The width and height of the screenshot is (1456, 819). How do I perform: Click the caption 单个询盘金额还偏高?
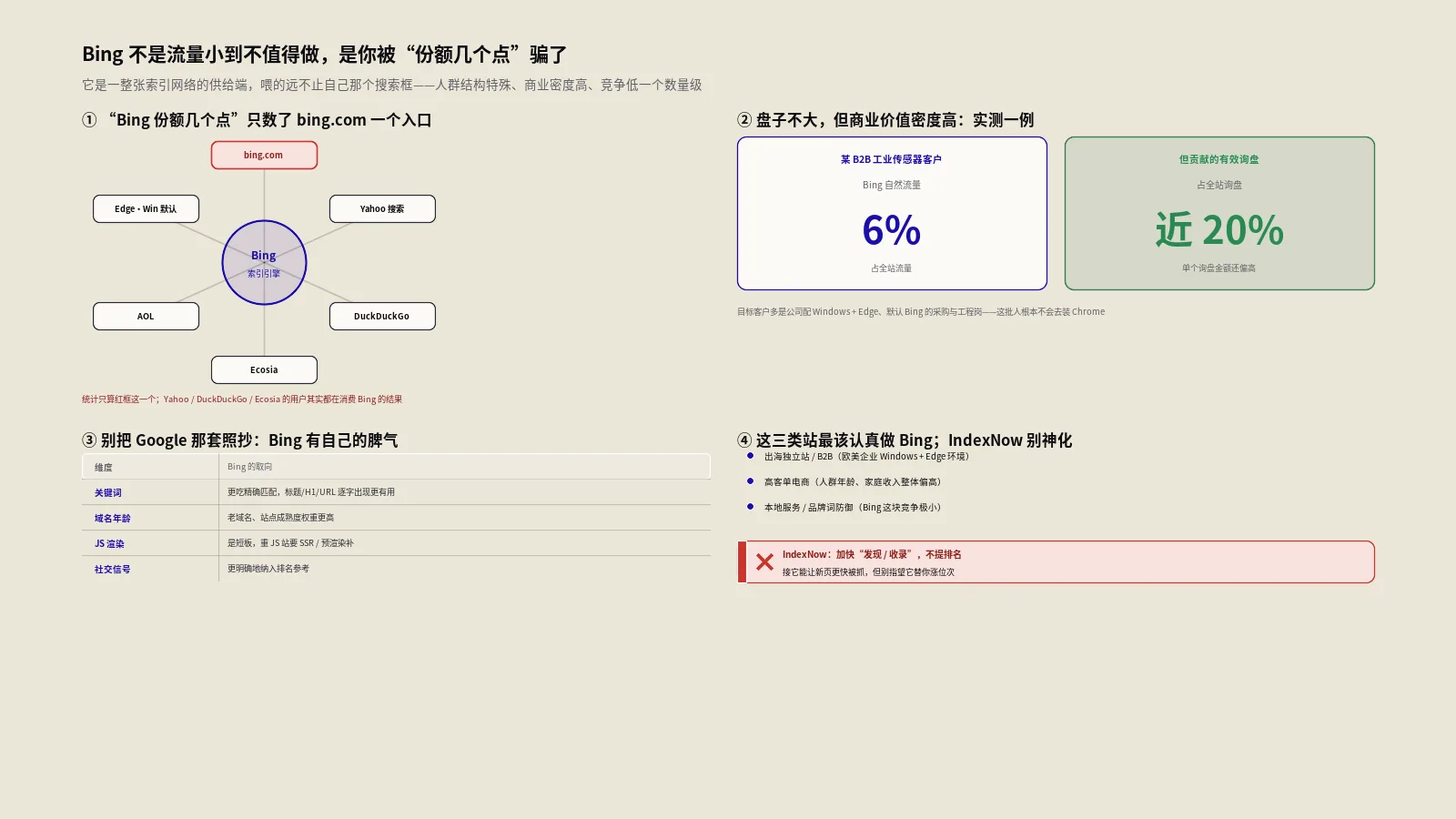1219,268
